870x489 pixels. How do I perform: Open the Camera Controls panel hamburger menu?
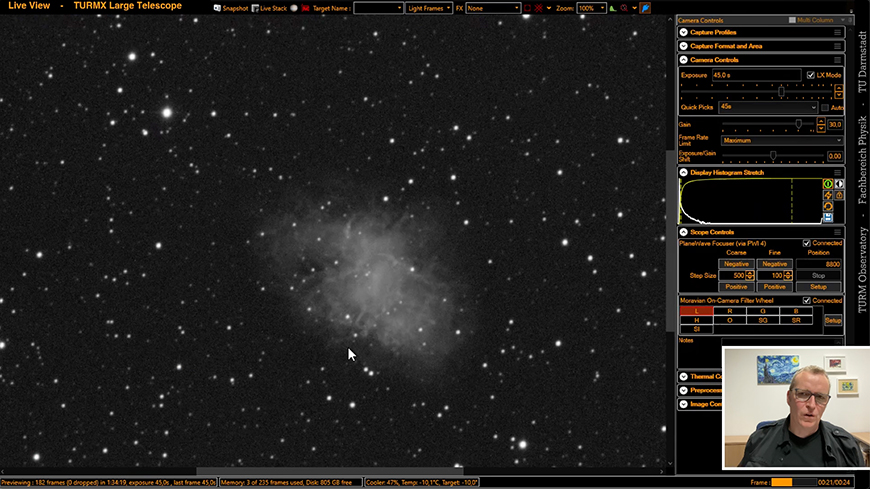tap(838, 60)
